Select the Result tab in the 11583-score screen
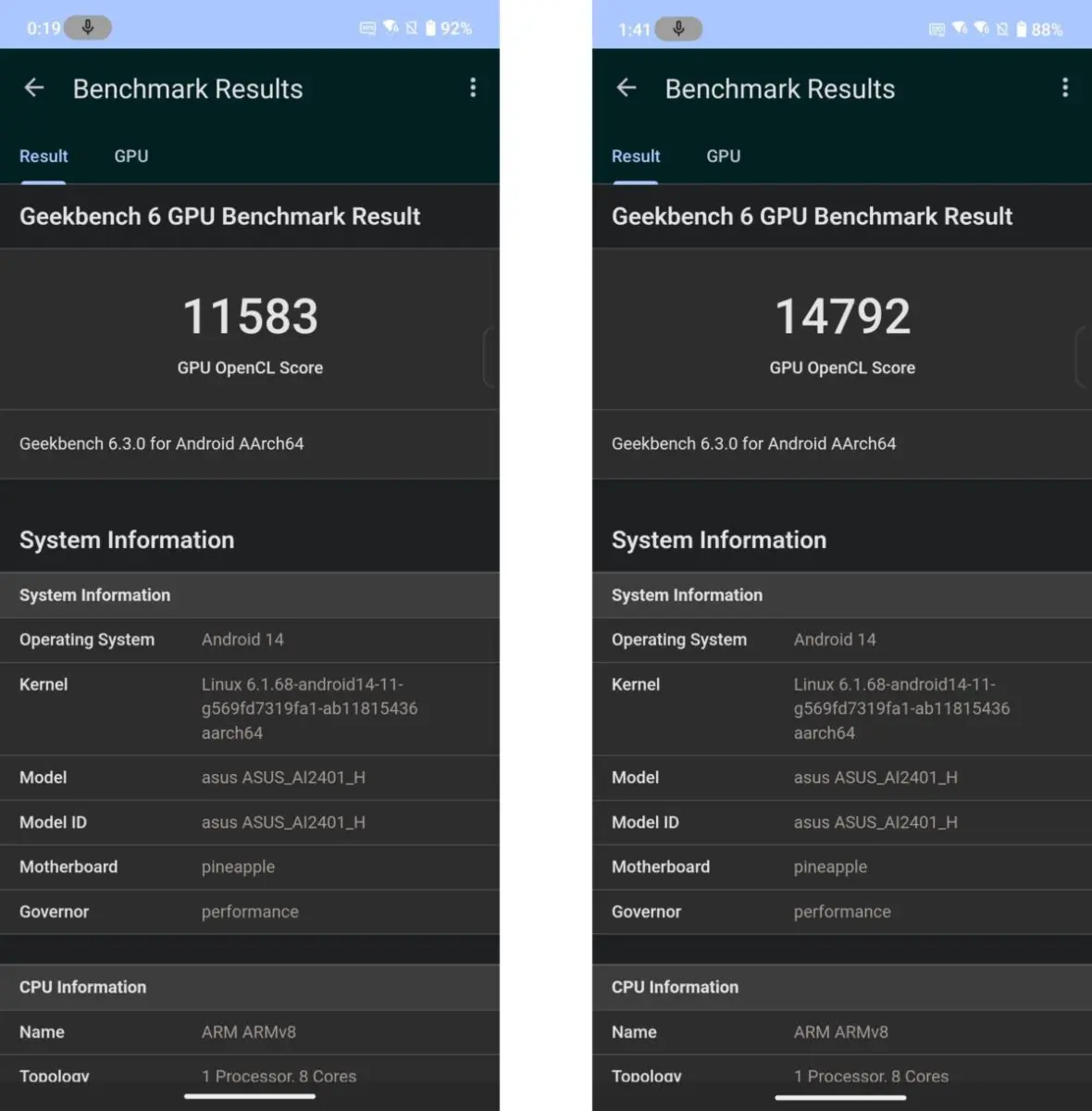This screenshot has width=1092, height=1111. point(43,156)
